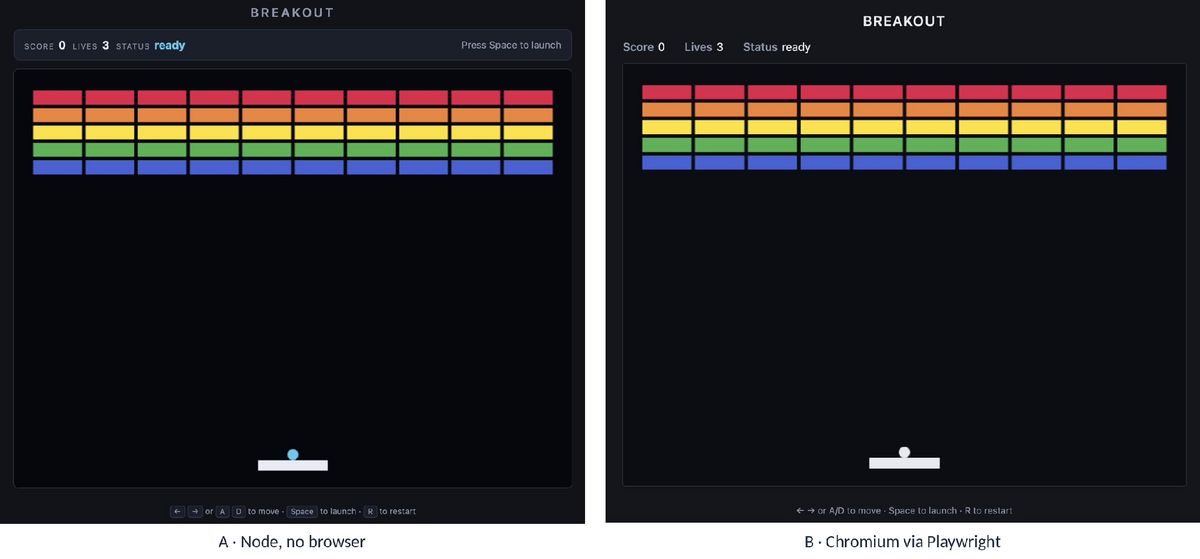Screen dimensions: 1200x559
Task: Click the controls hint line under panel B
Action: (x=904, y=511)
